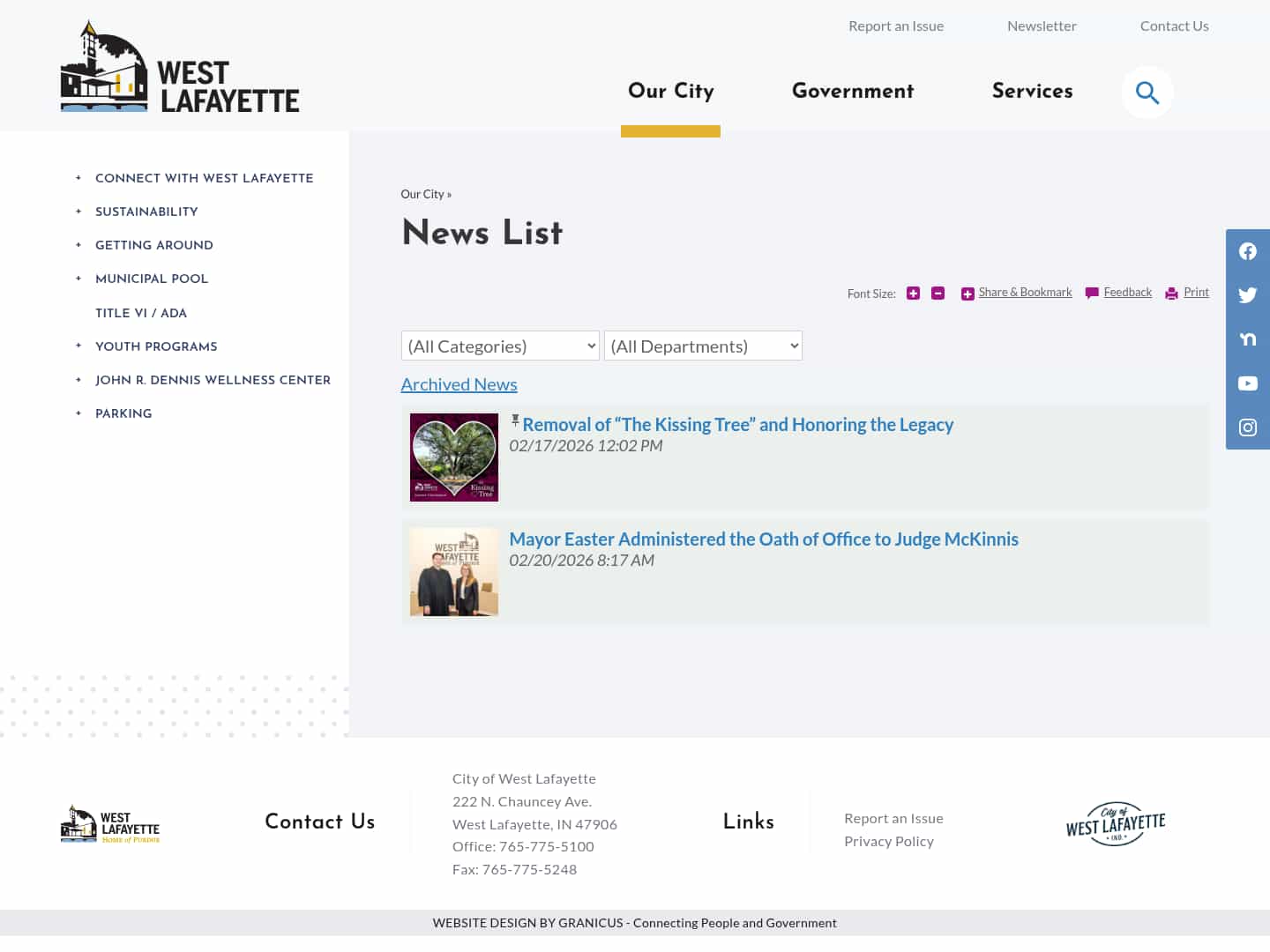Increase font size with the plus button
1270x952 pixels.
[x=913, y=293]
